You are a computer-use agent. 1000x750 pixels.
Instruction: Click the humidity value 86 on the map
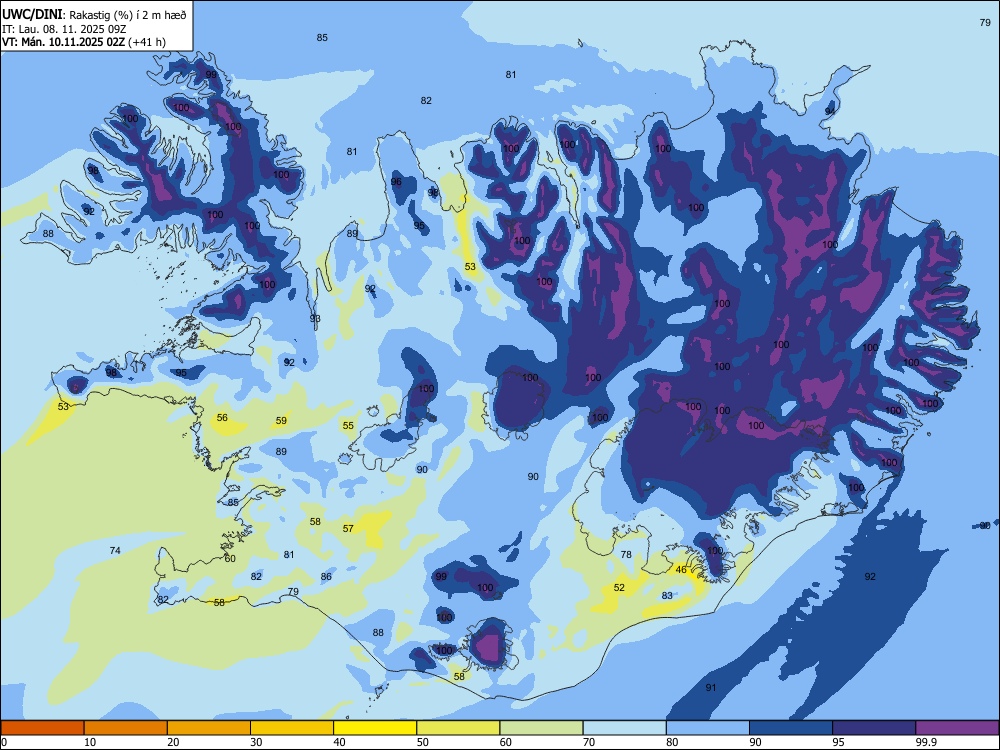pyautogui.click(x=326, y=577)
